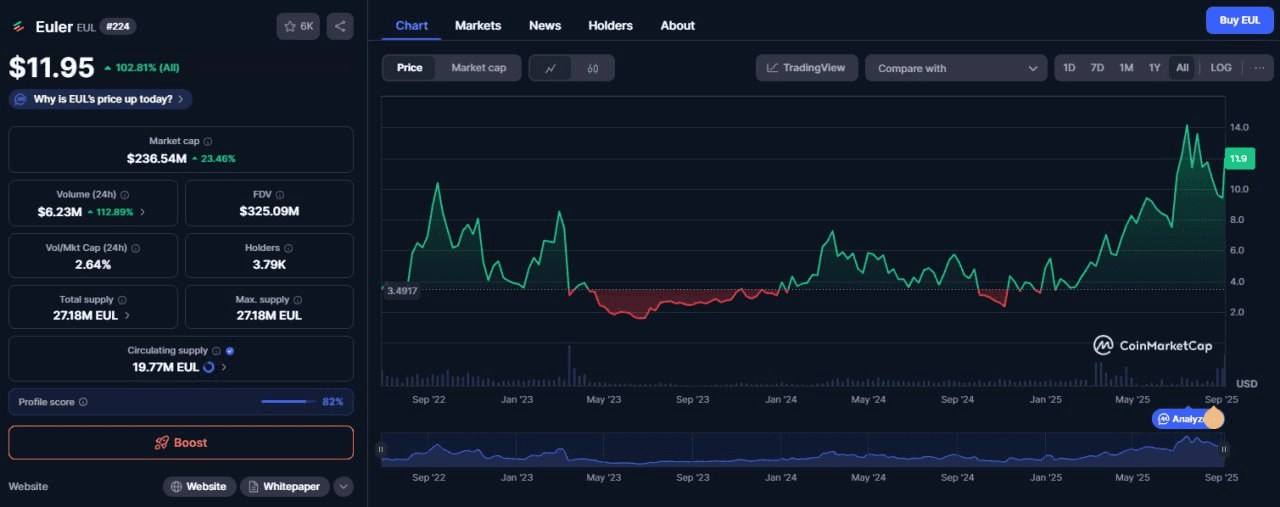Select the Price chart toggle
The height and width of the screenshot is (507, 1280).
pyautogui.click(x=410, y=68)
